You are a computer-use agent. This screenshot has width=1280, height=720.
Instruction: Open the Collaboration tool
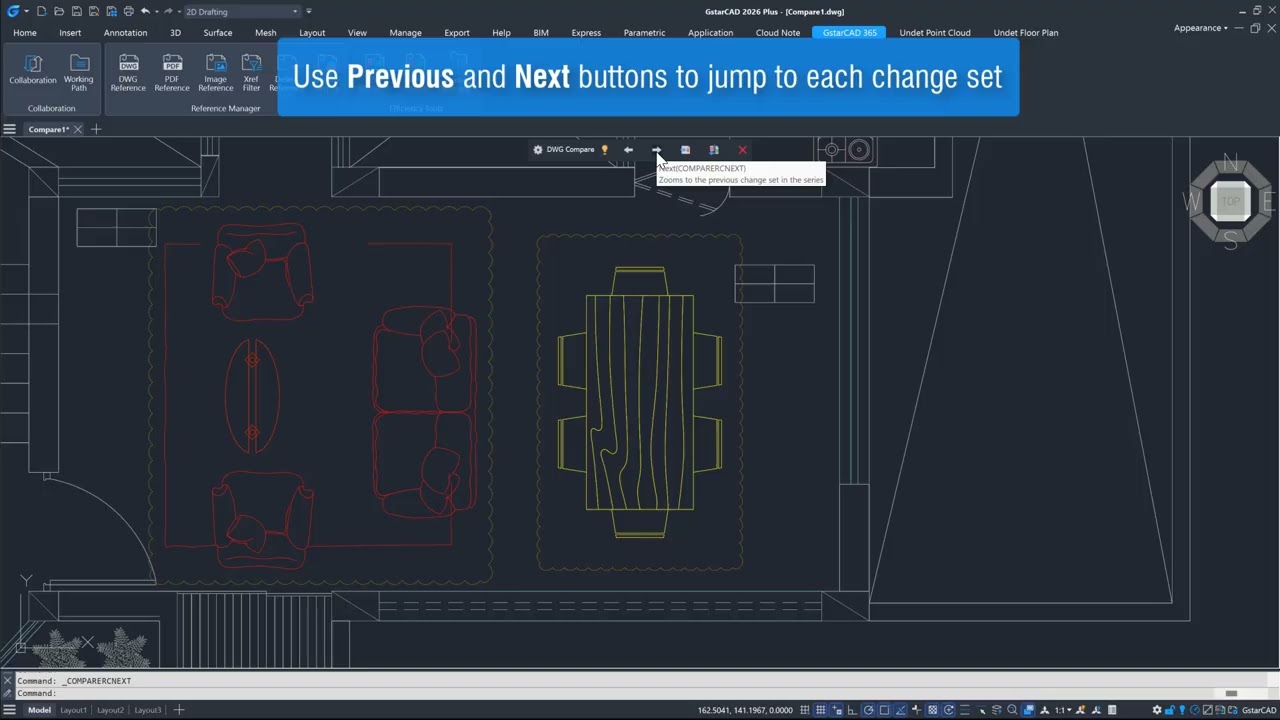33,71
